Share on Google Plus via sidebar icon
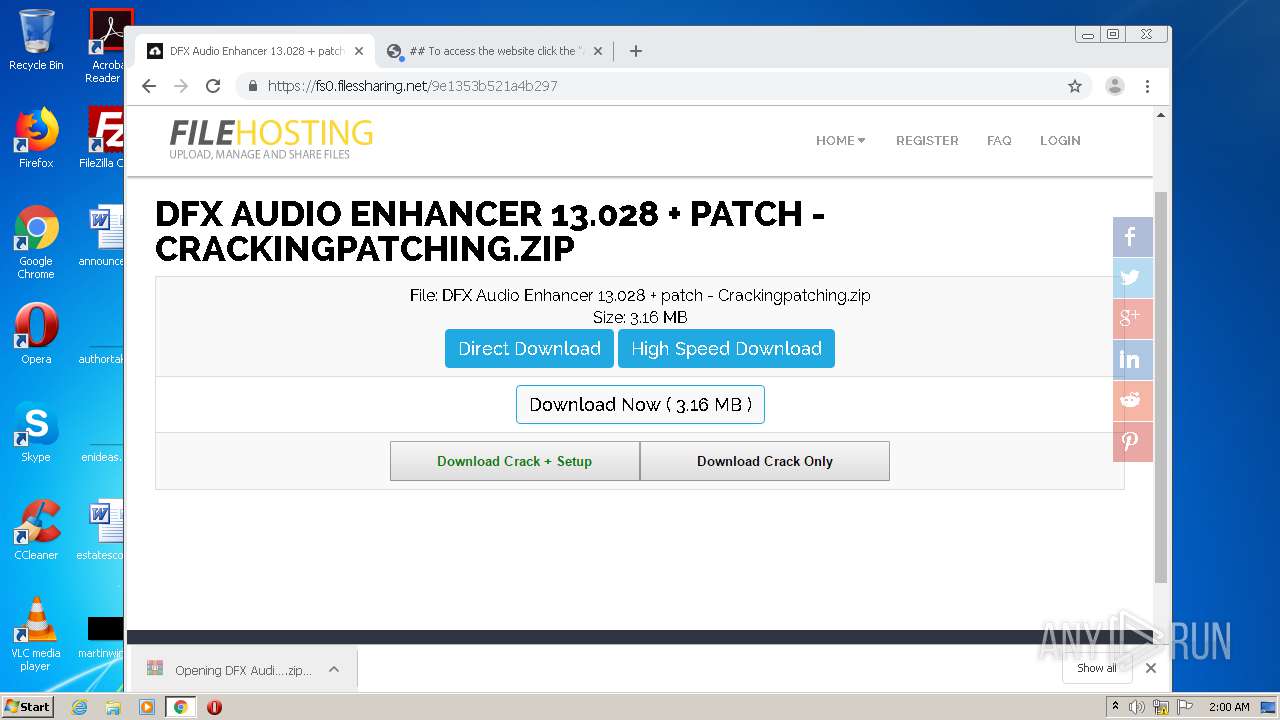Image resolution: width=1280 pixels, height=720 pixels. (x=1133, y=319)
